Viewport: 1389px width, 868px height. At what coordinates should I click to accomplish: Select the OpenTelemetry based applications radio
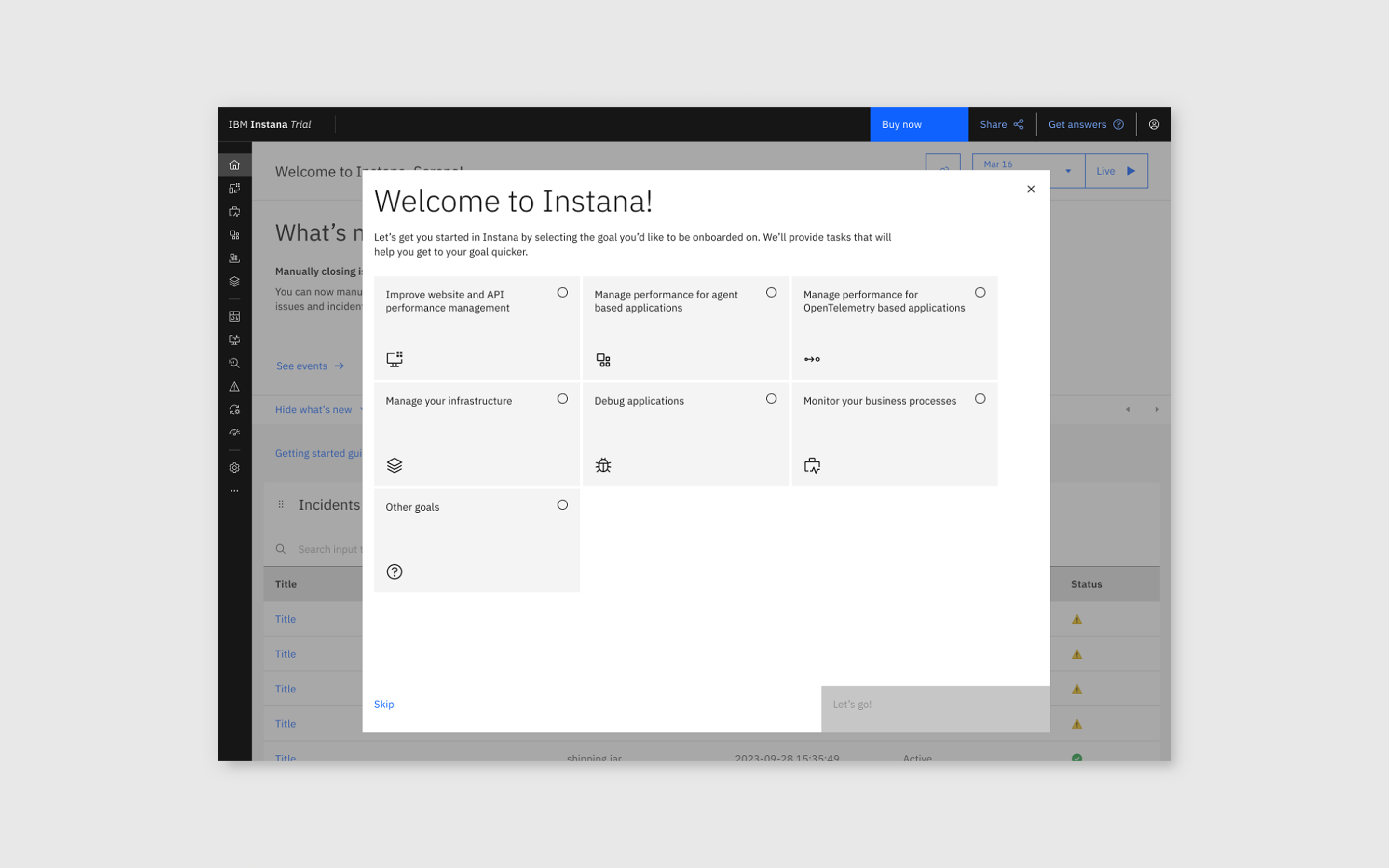point(980,292)
